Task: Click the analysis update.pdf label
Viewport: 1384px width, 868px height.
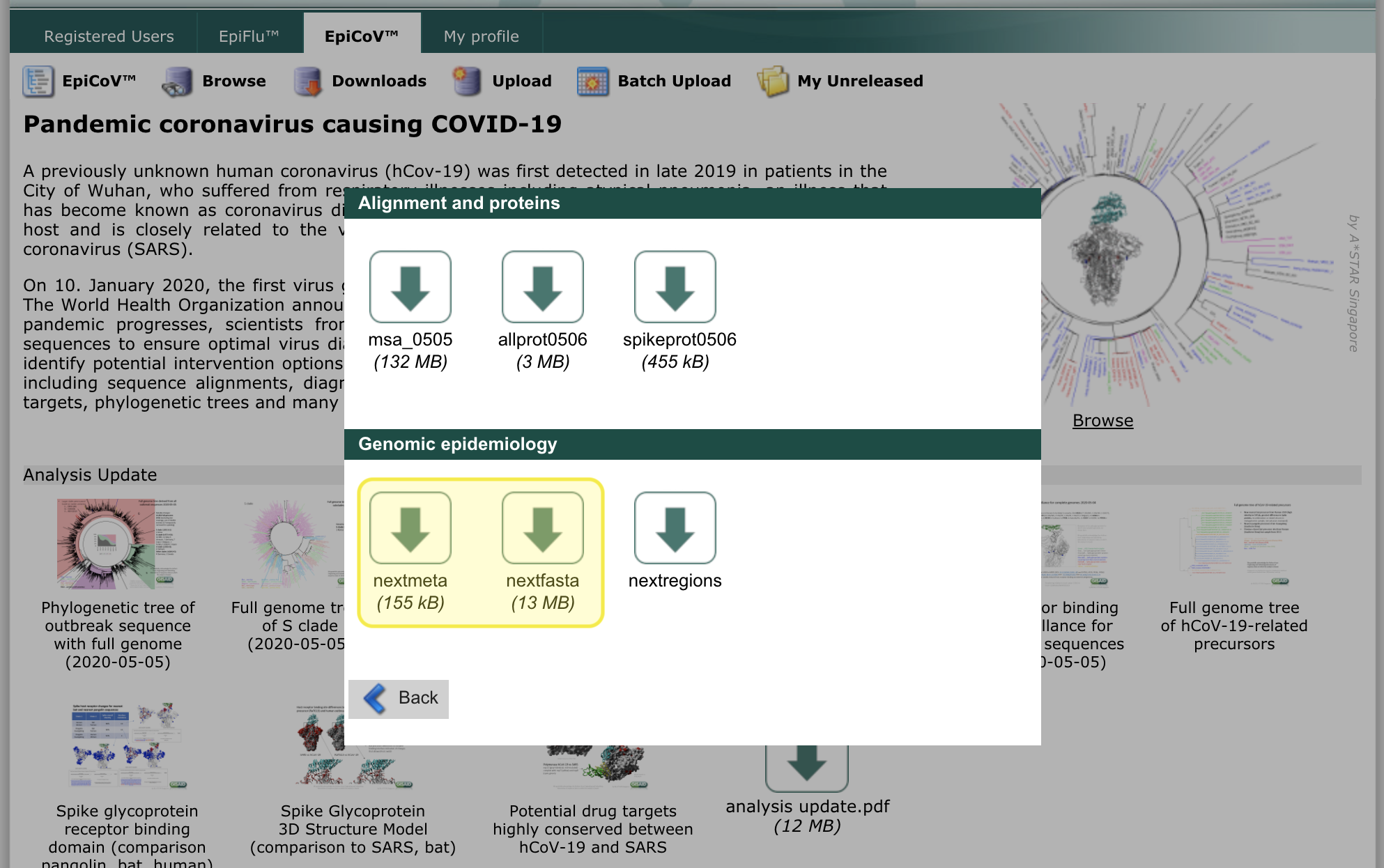Action: 807,806
